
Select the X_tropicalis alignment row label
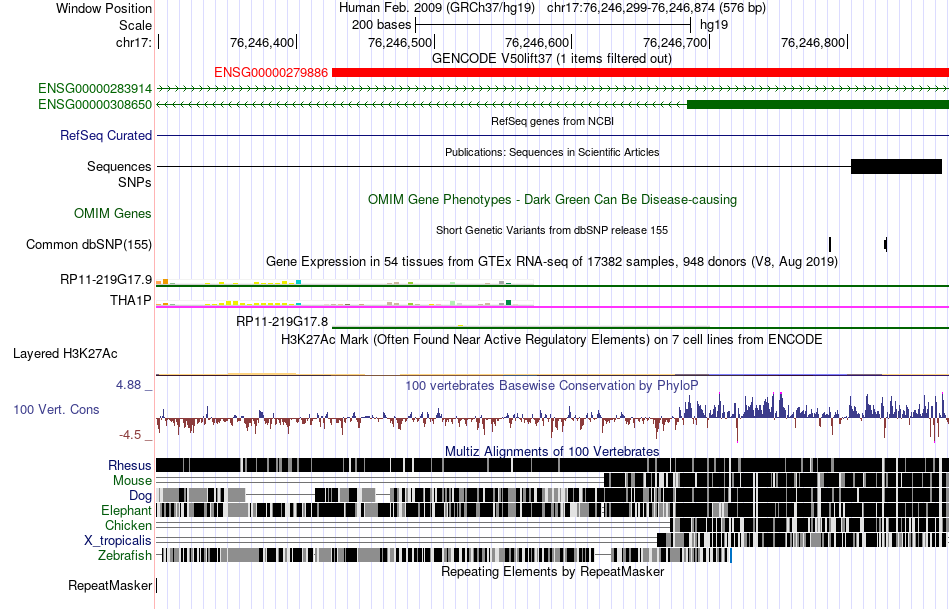click(x=118, y=541)
